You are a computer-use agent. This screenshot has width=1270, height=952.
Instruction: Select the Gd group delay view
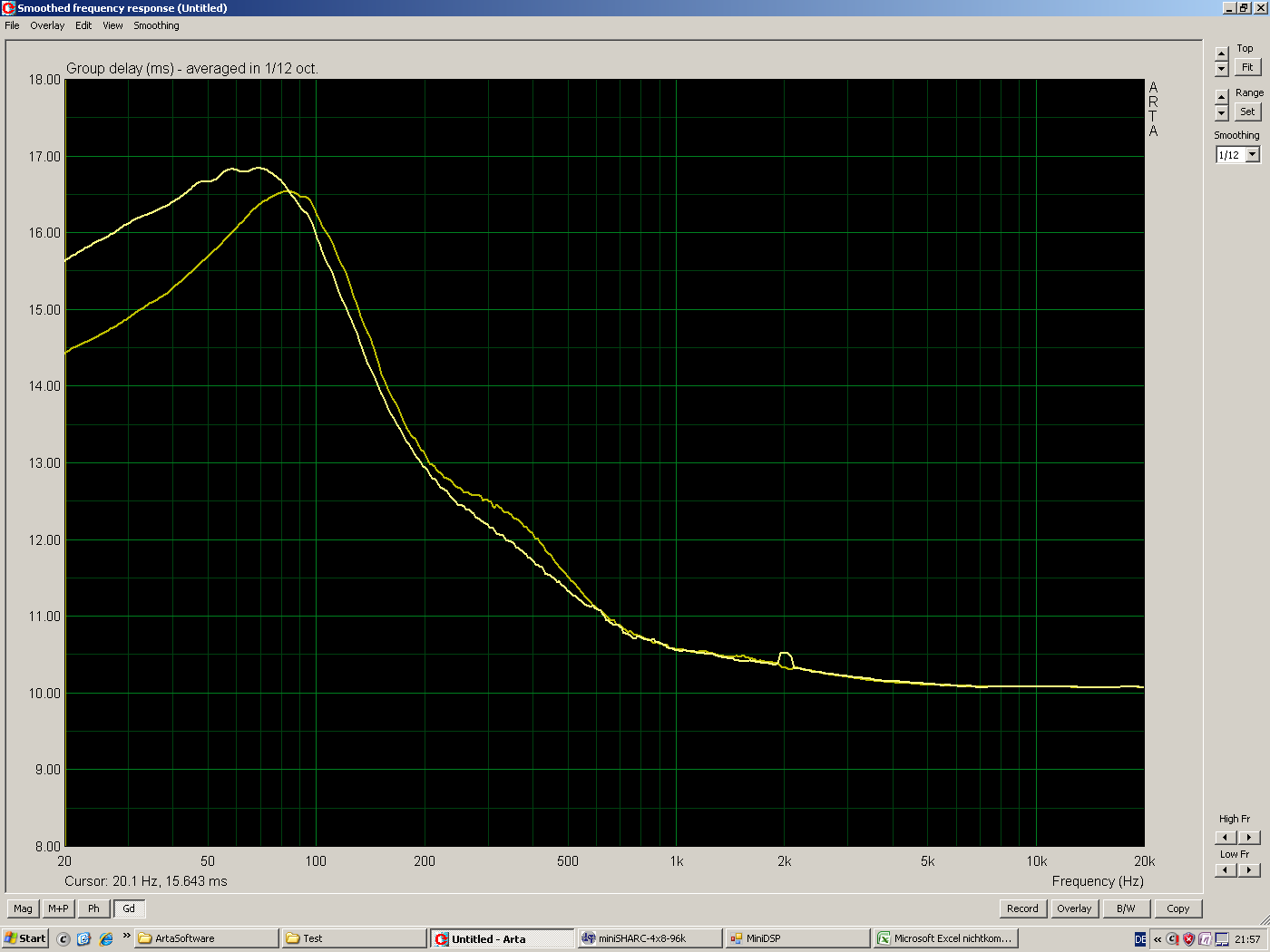[x=129, y=908]
